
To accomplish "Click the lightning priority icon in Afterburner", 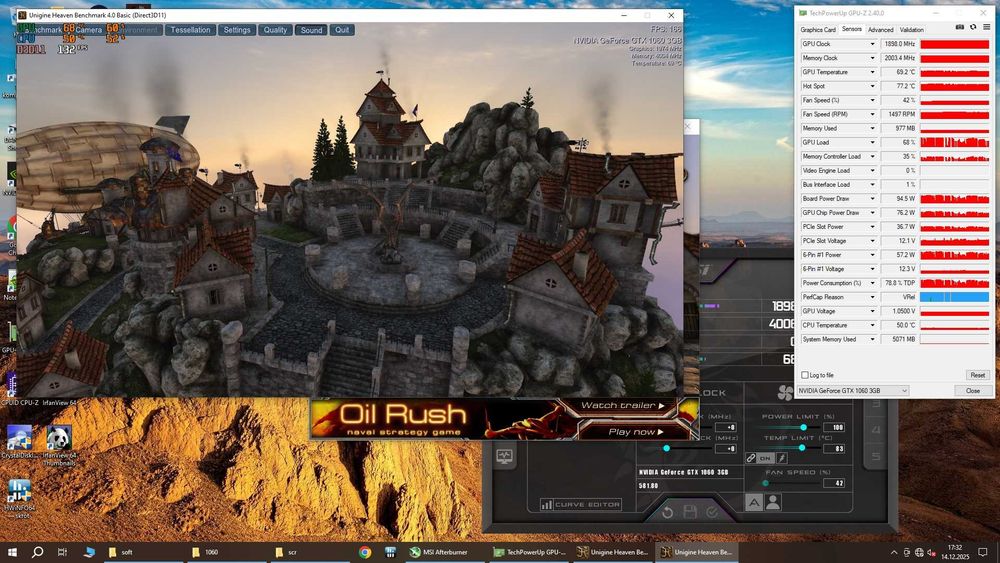I will [781, 458].
